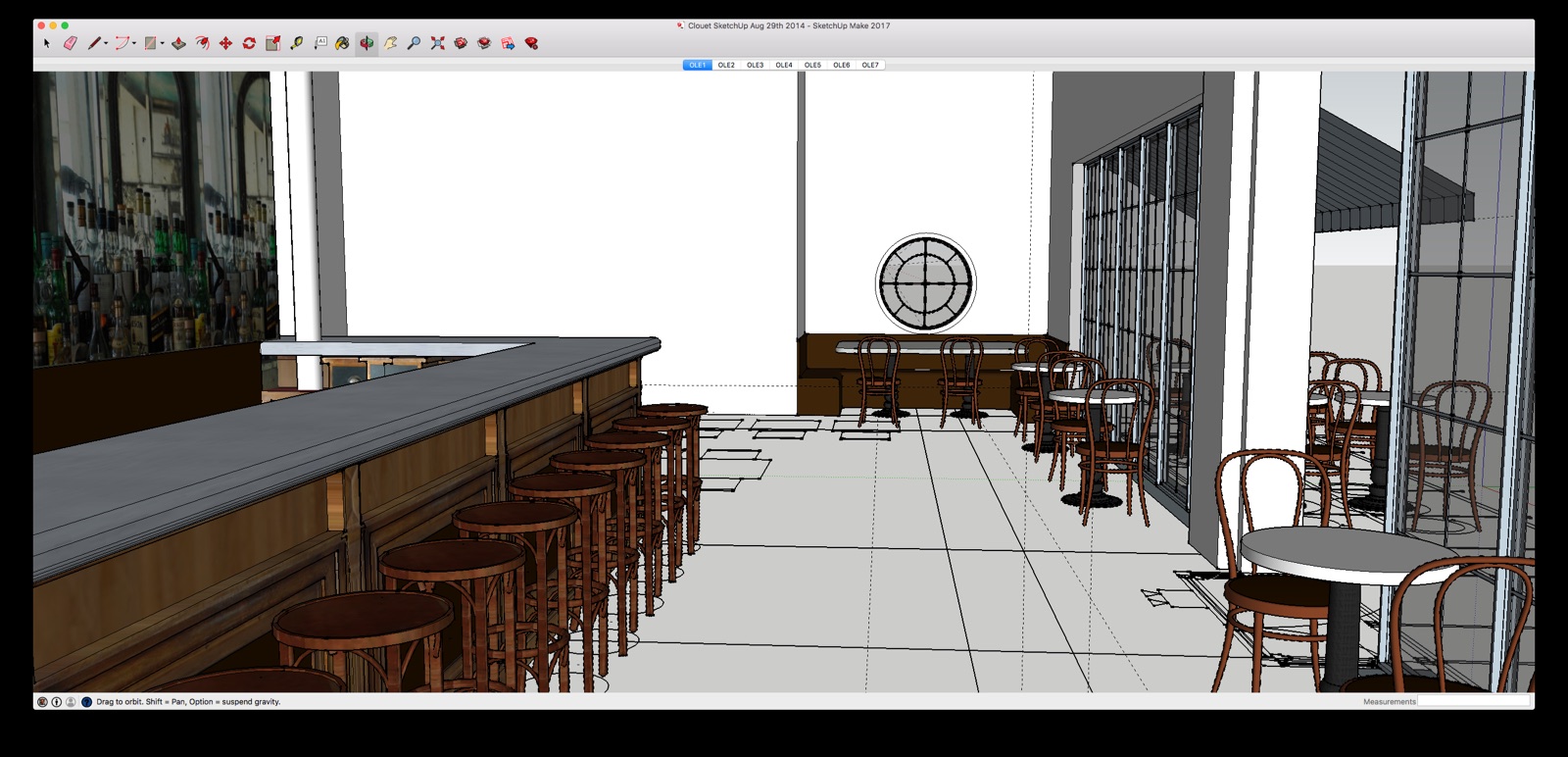The height and width of the screenshot is (757, 1568).
Task: Click the credits status bar icon
Action: [56, 702]
